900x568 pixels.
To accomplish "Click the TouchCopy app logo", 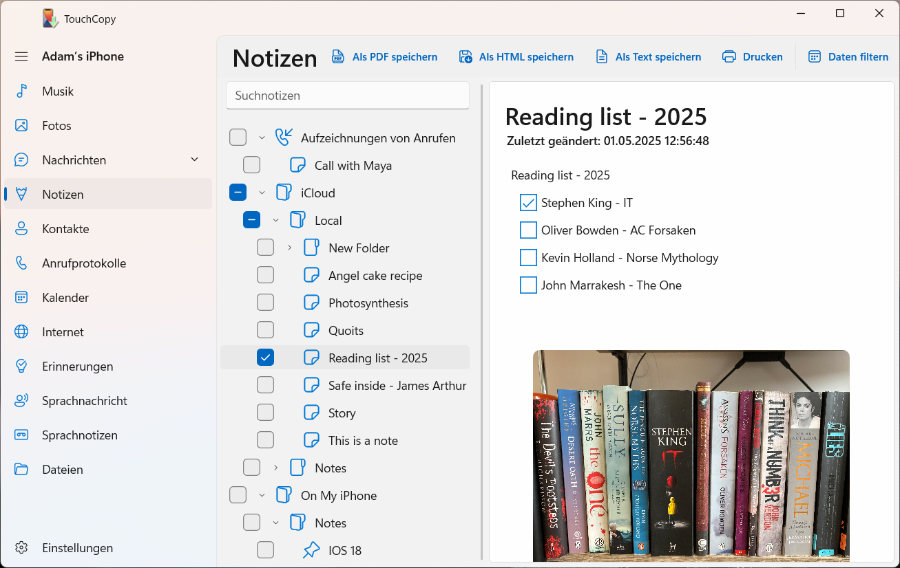I will 50,18.
